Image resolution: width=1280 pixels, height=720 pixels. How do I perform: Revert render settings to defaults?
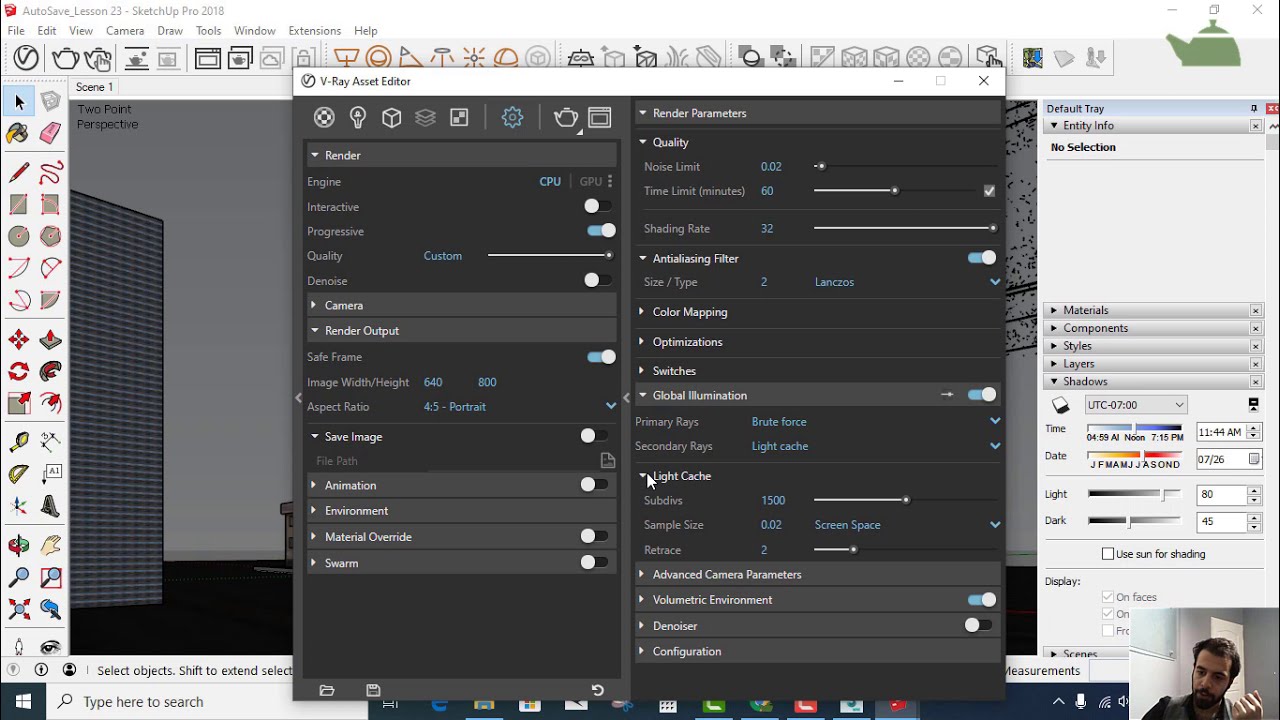coord(597,690)
